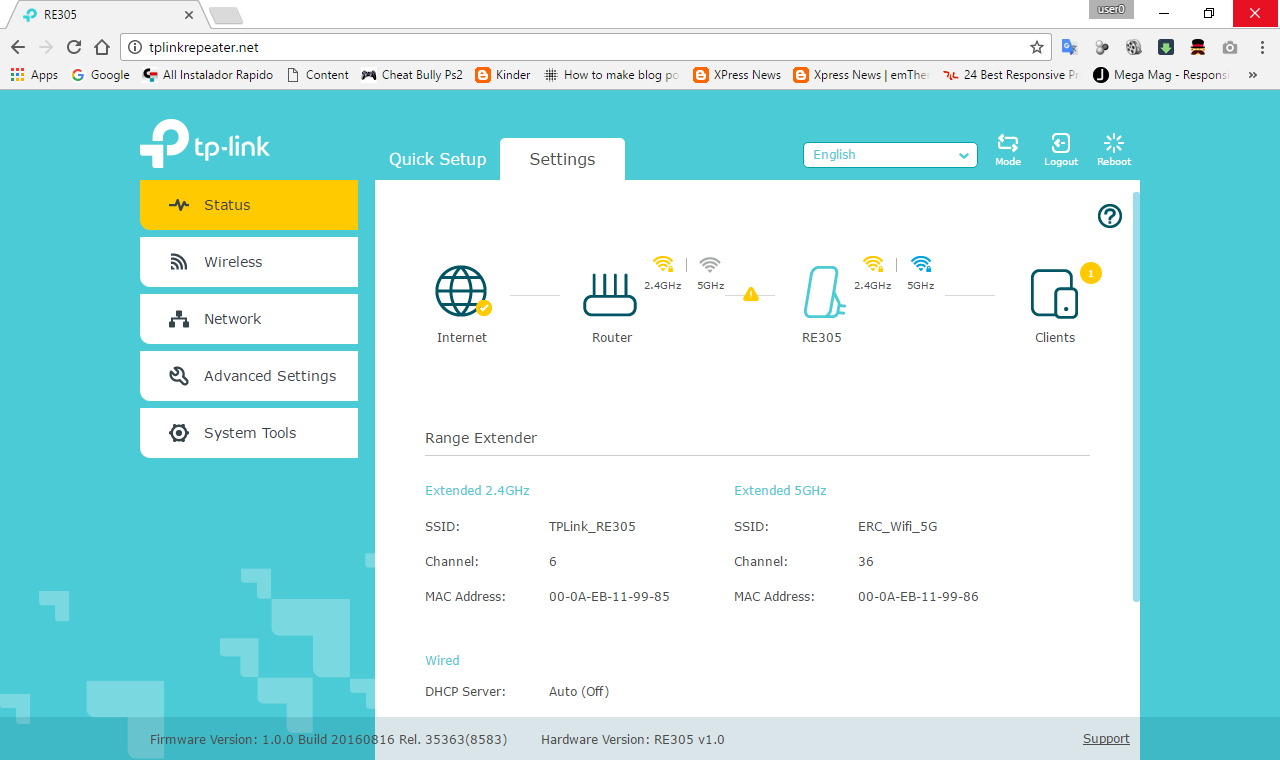Open the Mega Mag bookmark
This screenshot has width=1280, height=760.
tap(1161, 75)
